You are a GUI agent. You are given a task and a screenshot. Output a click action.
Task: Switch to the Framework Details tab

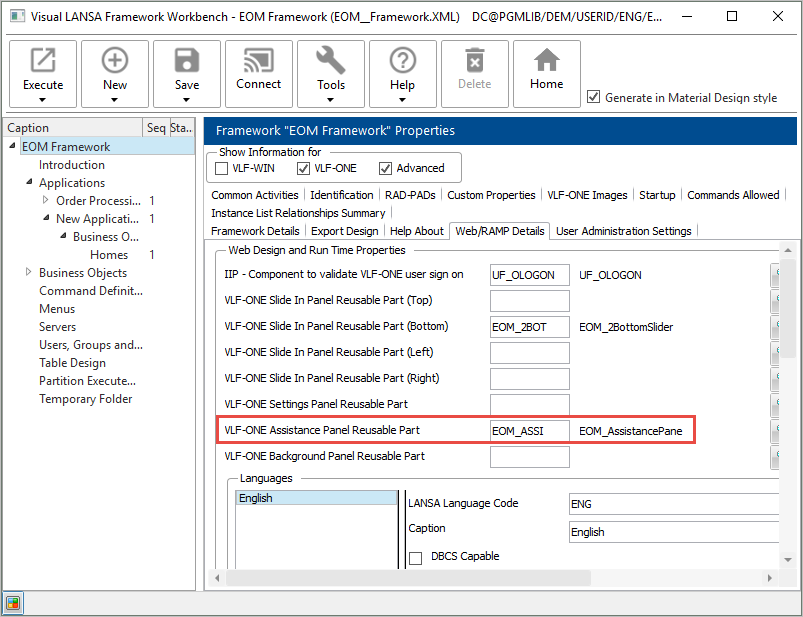(255, 231)
